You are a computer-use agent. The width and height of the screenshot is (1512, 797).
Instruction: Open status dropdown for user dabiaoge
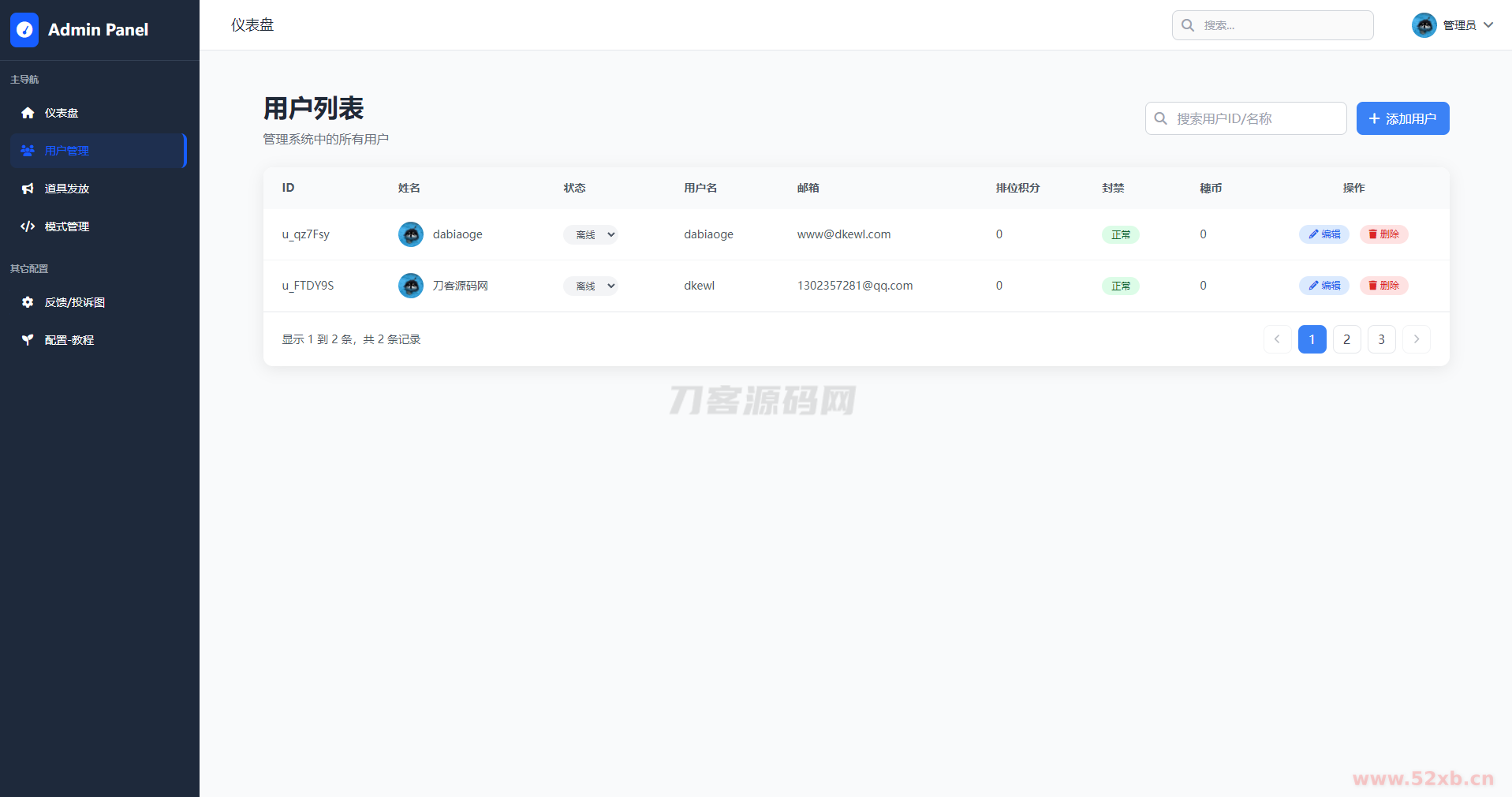[591, 234]
